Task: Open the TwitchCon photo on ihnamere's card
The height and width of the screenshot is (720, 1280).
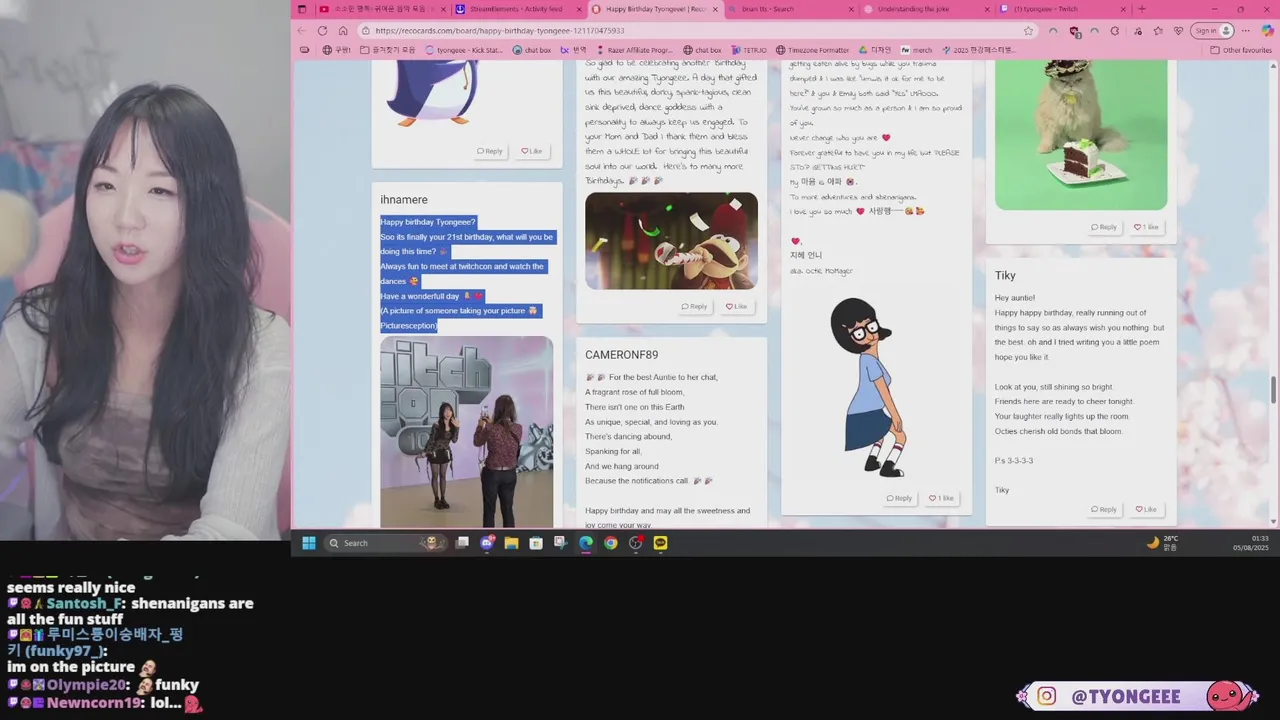Action: [466, 432]
